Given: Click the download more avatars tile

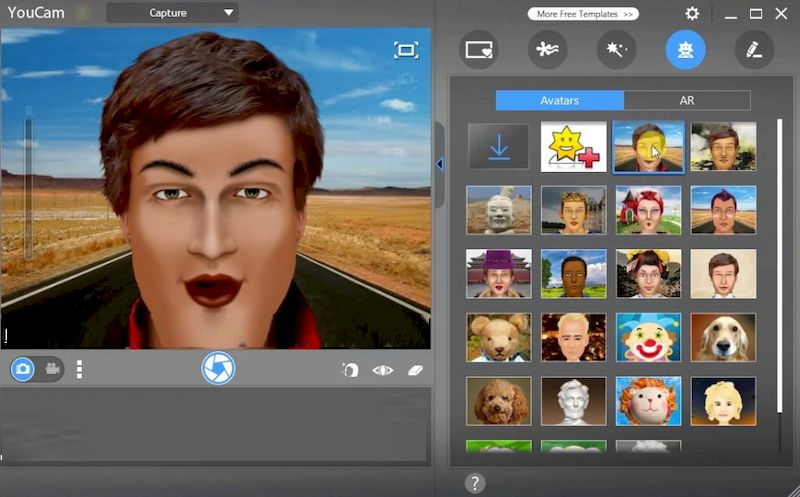Looking at the screenshot, I should coord(498,147).
